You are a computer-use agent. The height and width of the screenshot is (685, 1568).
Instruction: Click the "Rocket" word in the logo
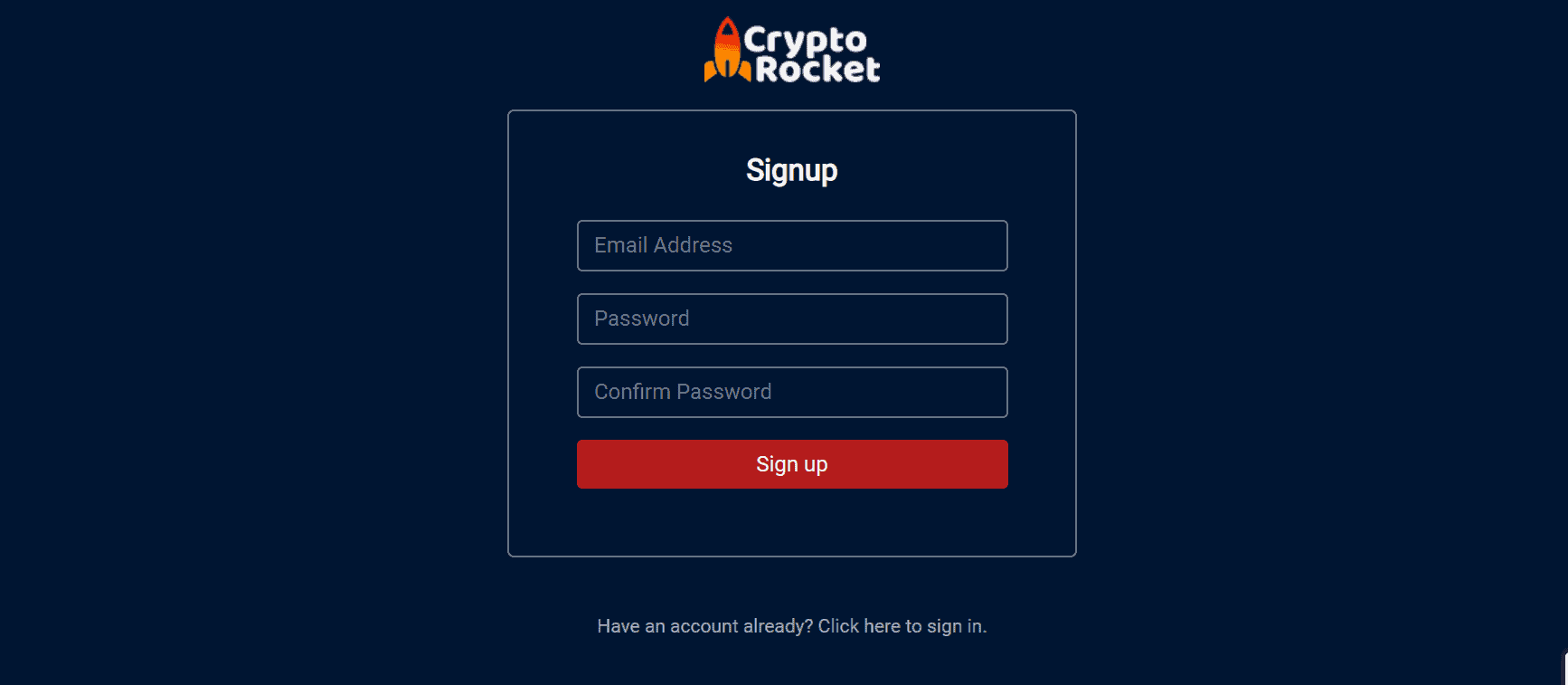817,70
